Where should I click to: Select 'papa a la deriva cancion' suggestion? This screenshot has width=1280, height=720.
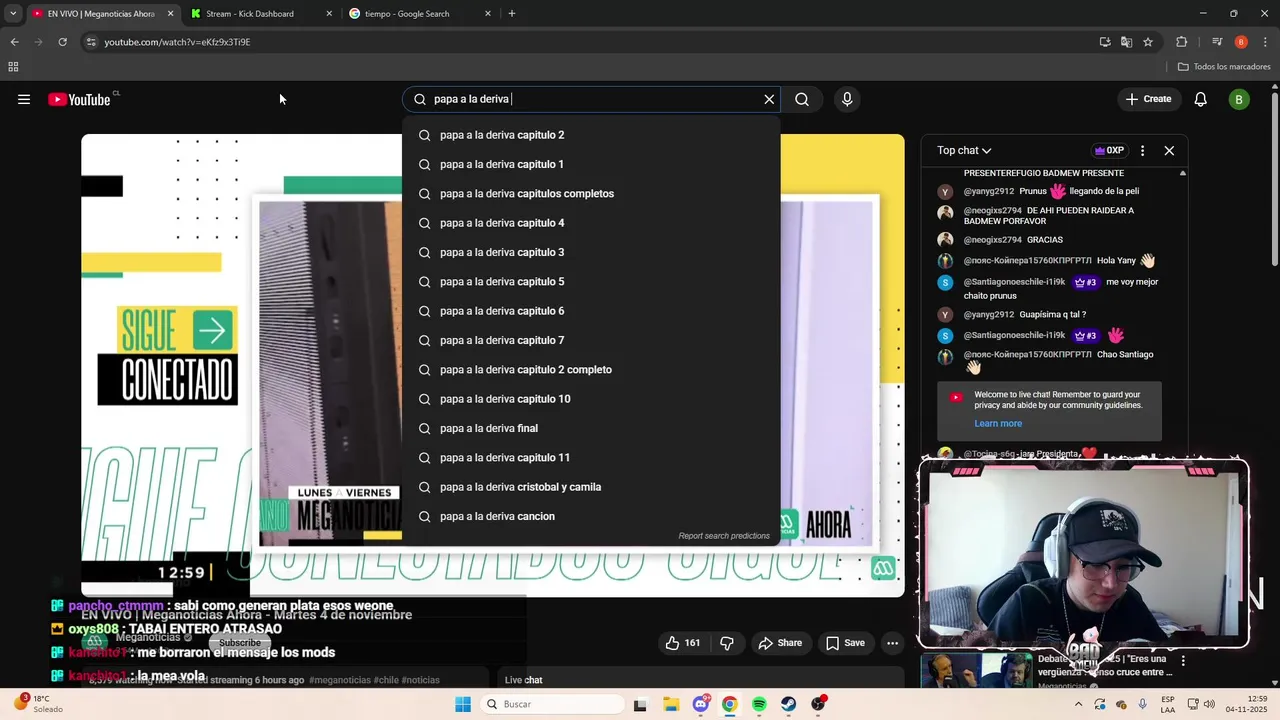[x=591, y=516]
